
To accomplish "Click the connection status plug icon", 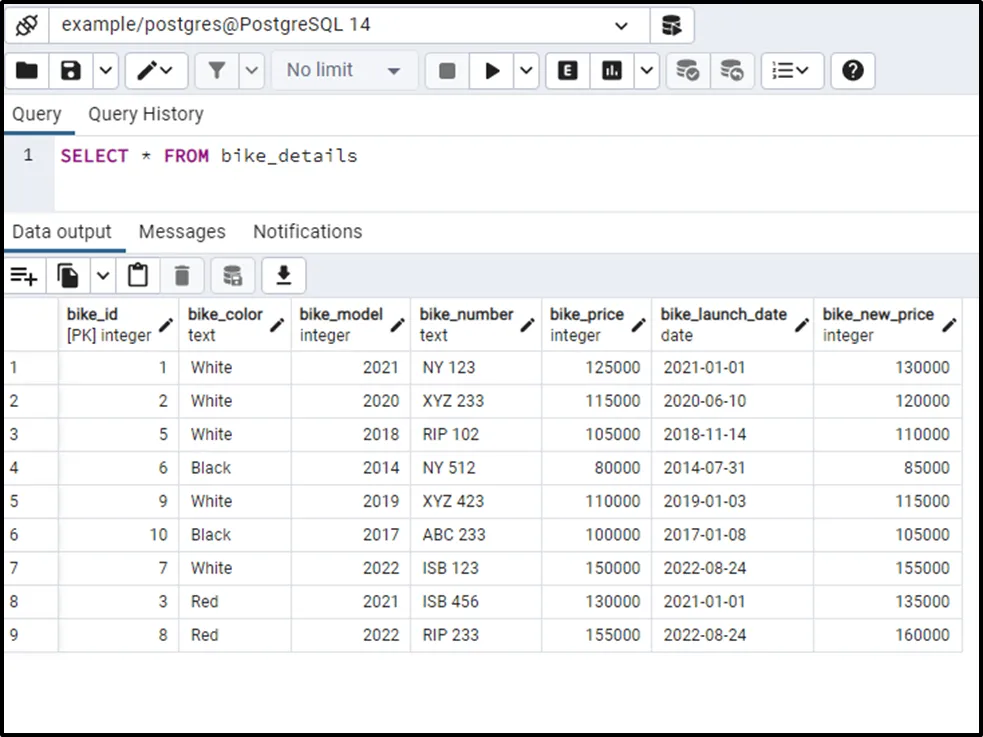I will (x=27, y=25).
